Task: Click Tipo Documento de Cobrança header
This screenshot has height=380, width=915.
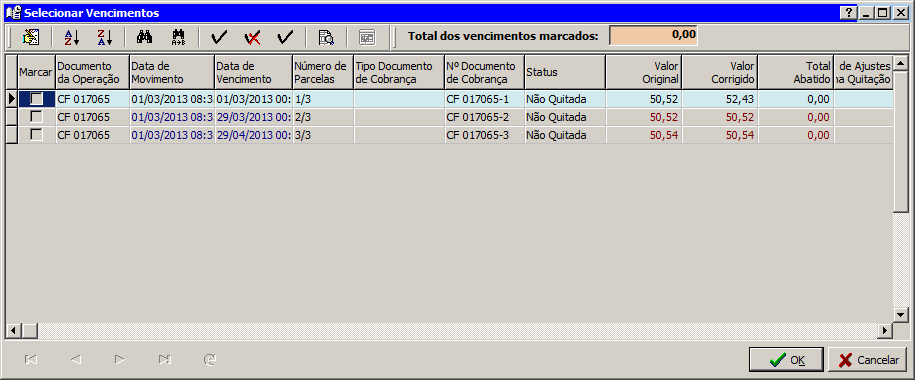Action: click(399, 72)
